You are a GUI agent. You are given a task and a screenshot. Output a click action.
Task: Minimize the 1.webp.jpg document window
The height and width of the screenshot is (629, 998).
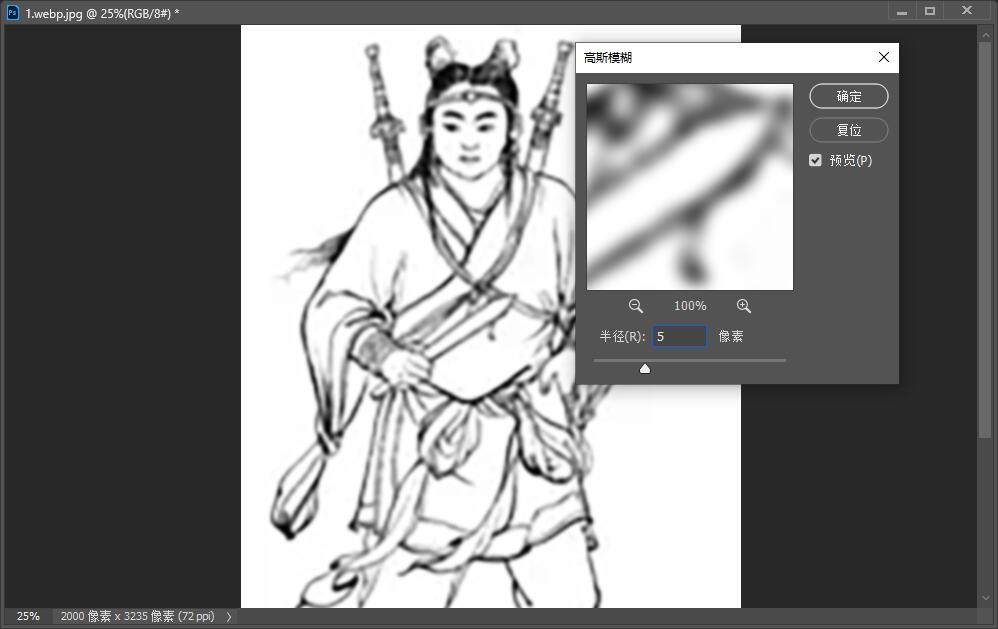pos(901,11)
